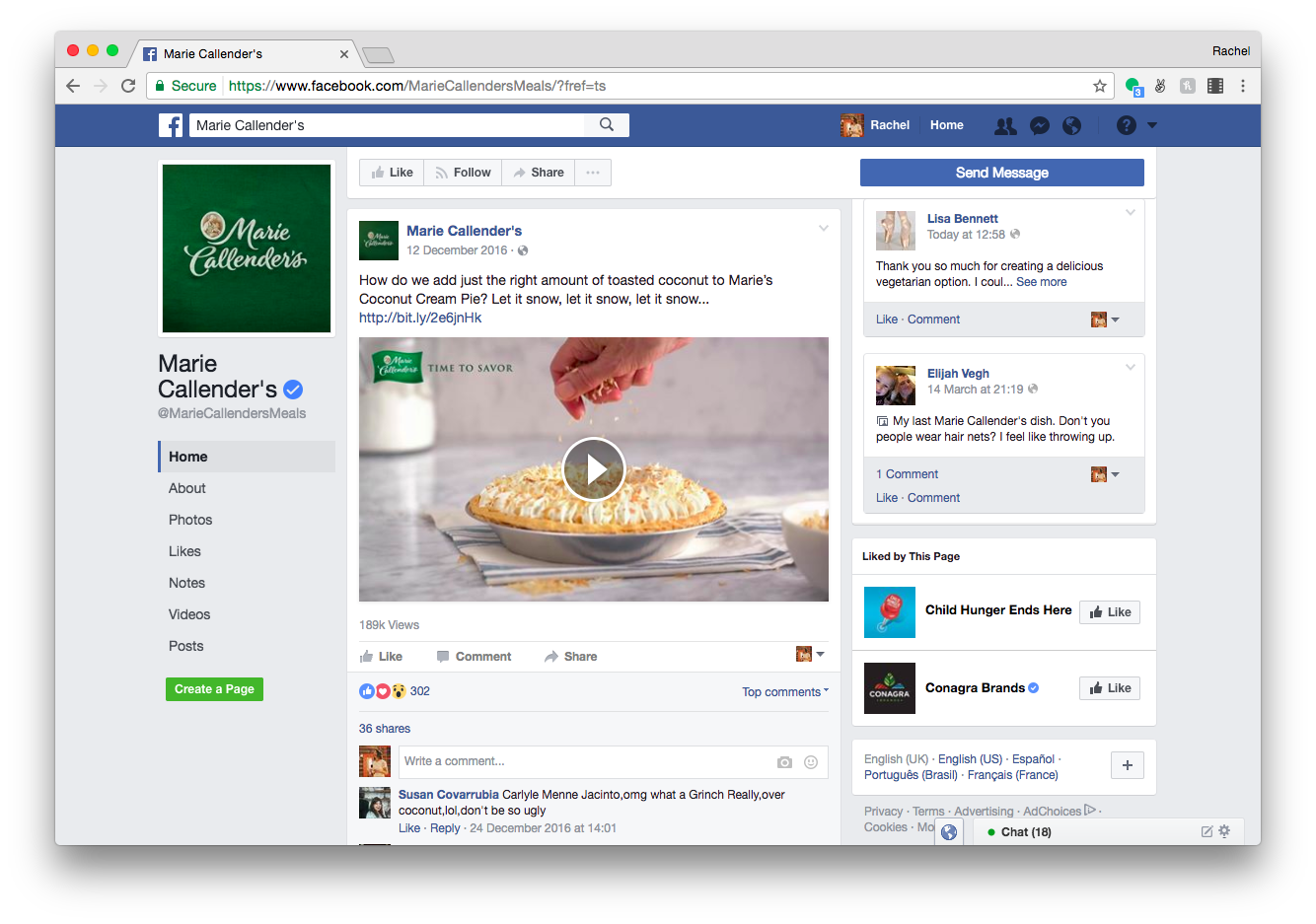Image resolution: width=1316 pixels, height=924 pixels.
Task: Expand the account dropdown arrow in header
Action: point(1152,125)
